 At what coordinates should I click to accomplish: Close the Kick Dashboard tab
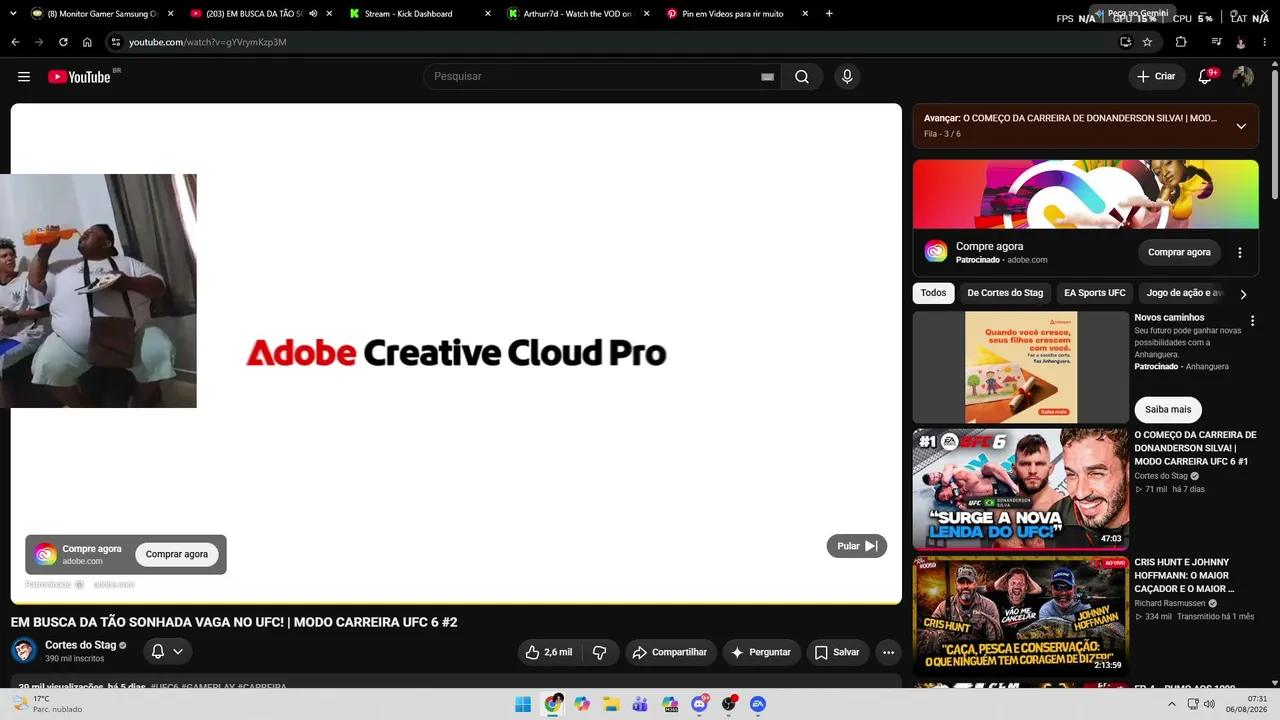point(488,14)
